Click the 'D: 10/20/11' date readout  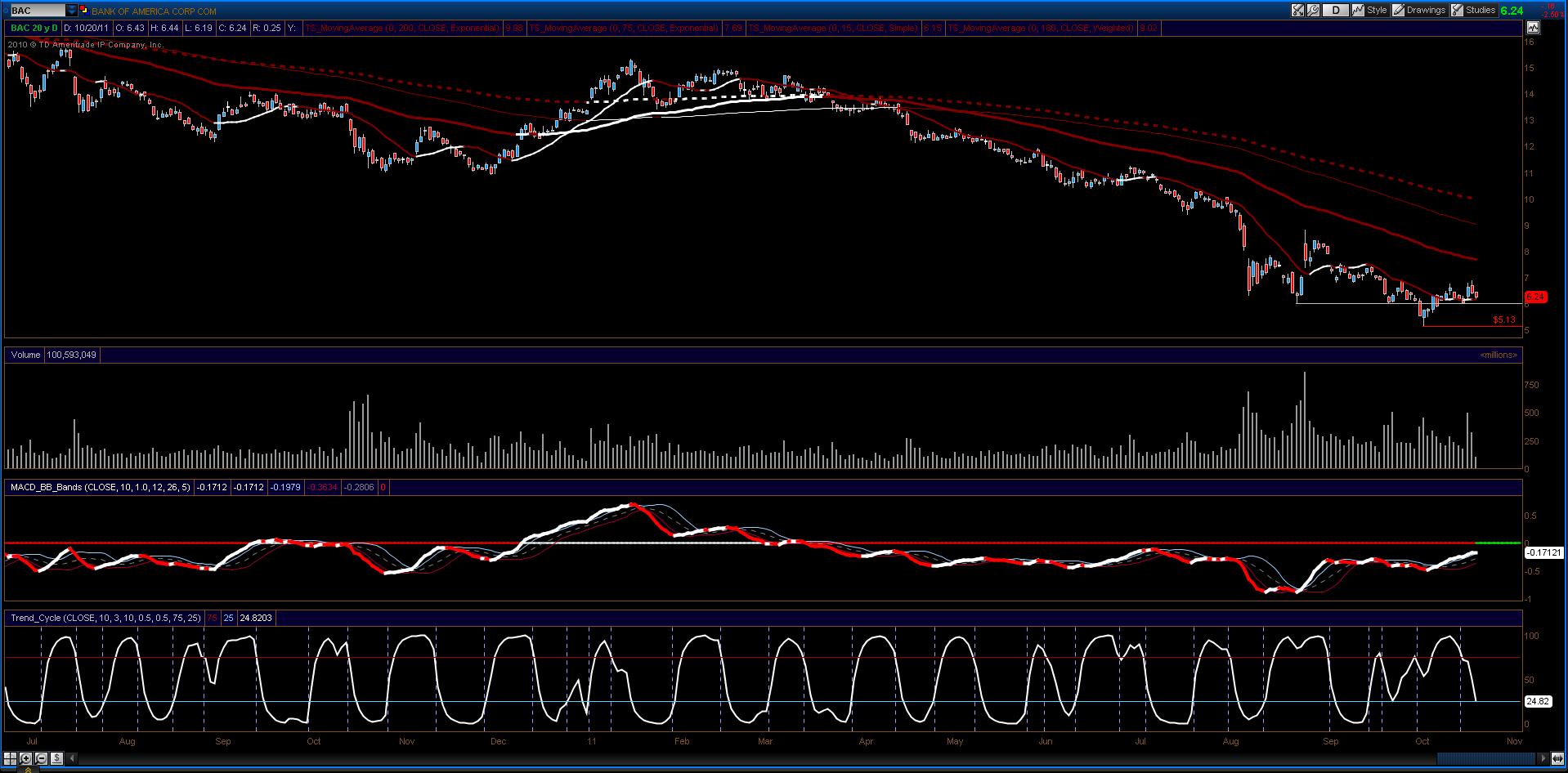click(87, 28)
